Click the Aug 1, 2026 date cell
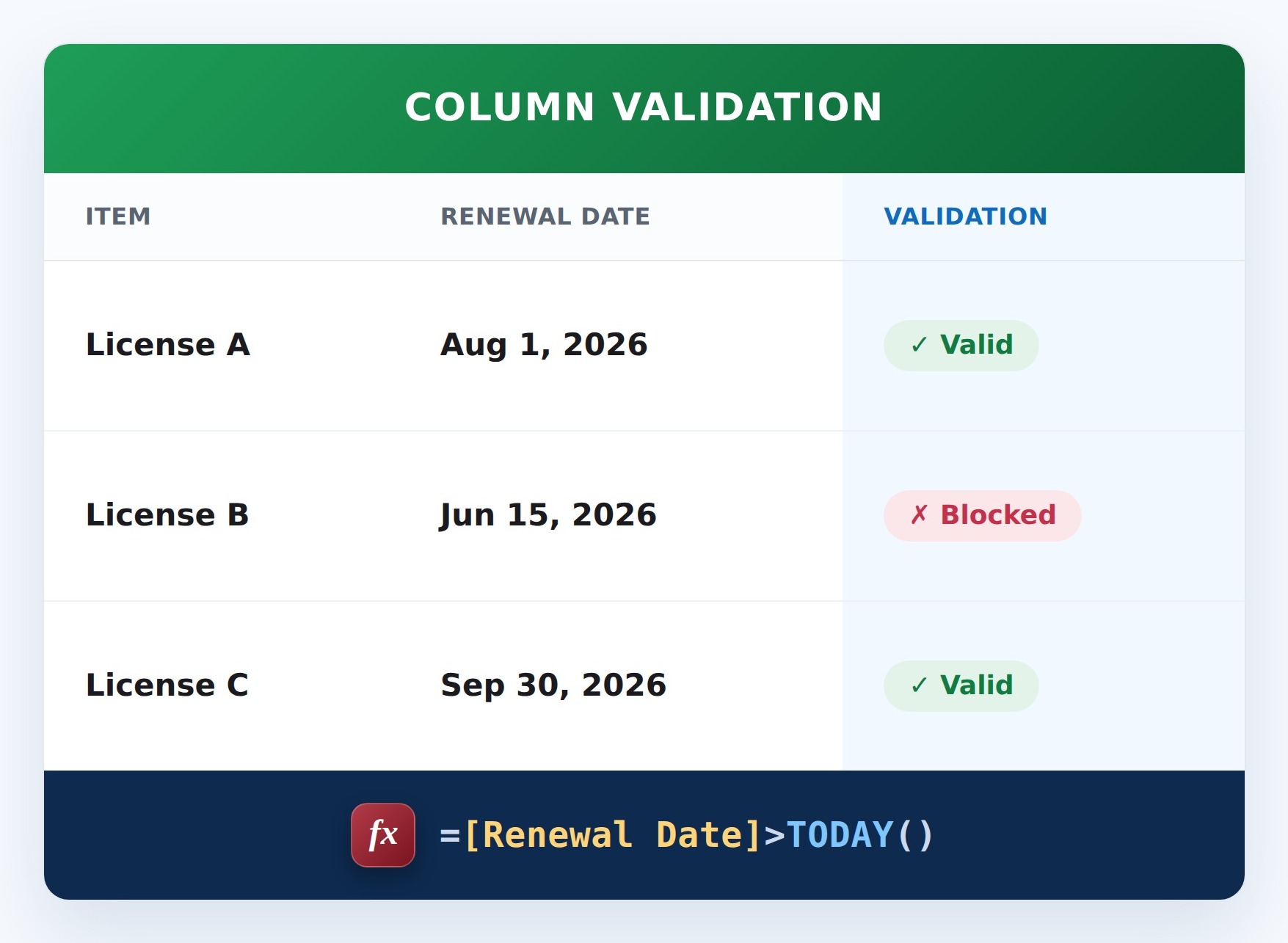 pyautogui.click(x=544, y=345)
